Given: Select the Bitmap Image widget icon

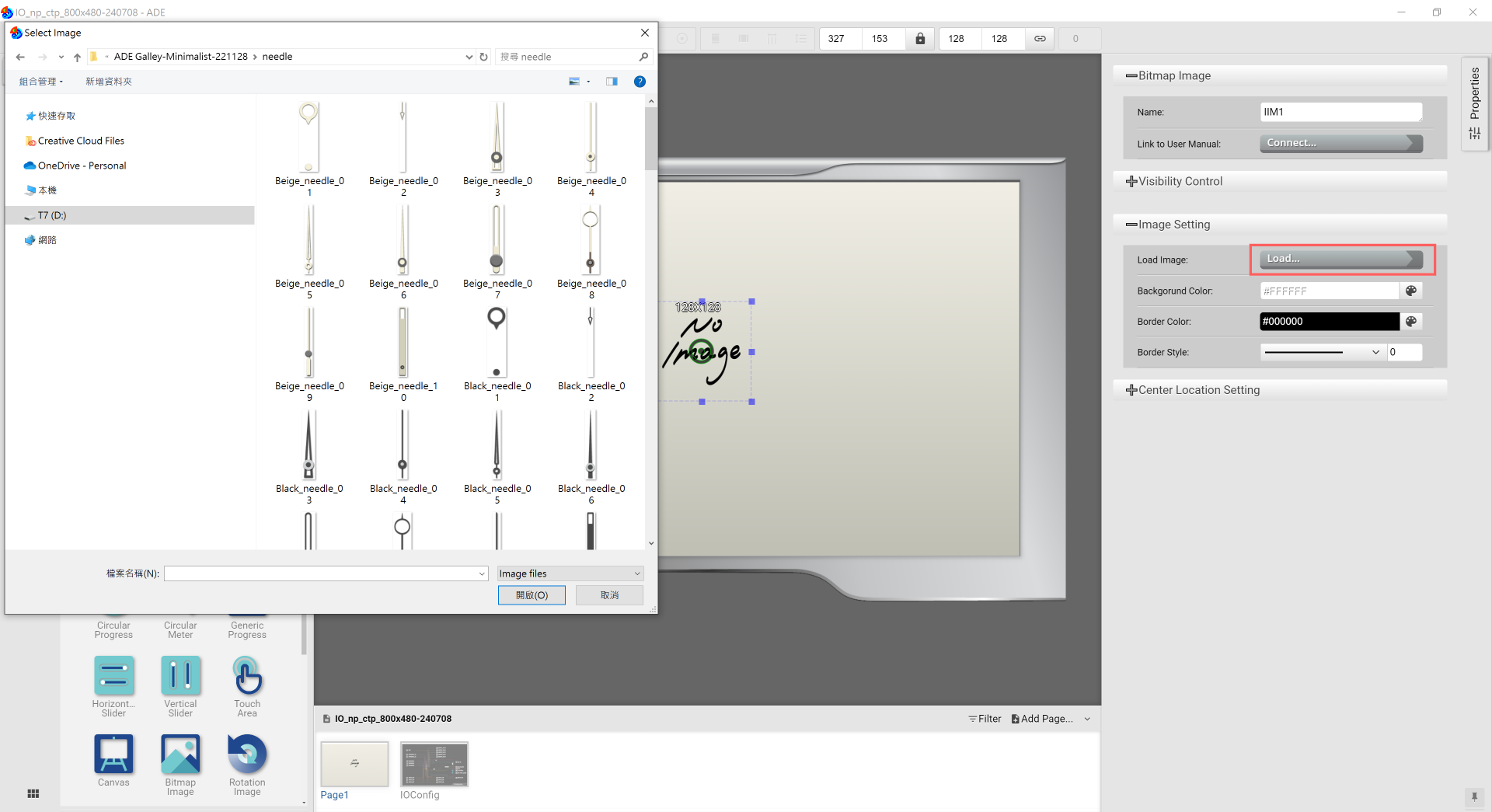Looking at the screenshot, I should click(180, 754).
